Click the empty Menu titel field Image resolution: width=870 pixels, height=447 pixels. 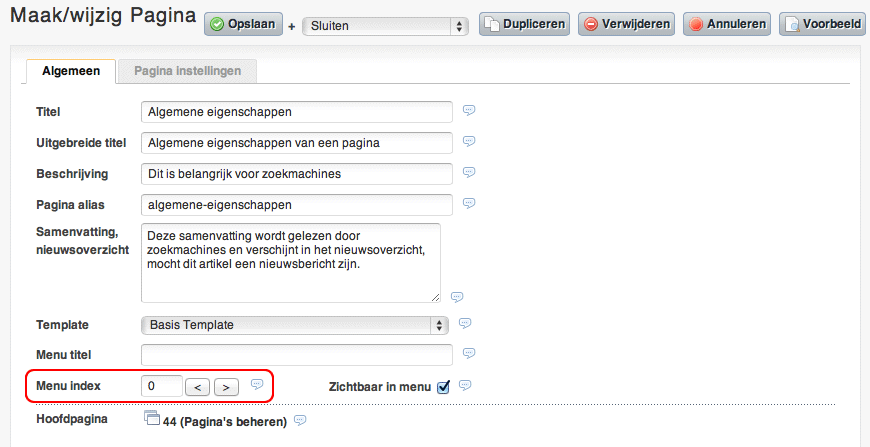(297, 355)
